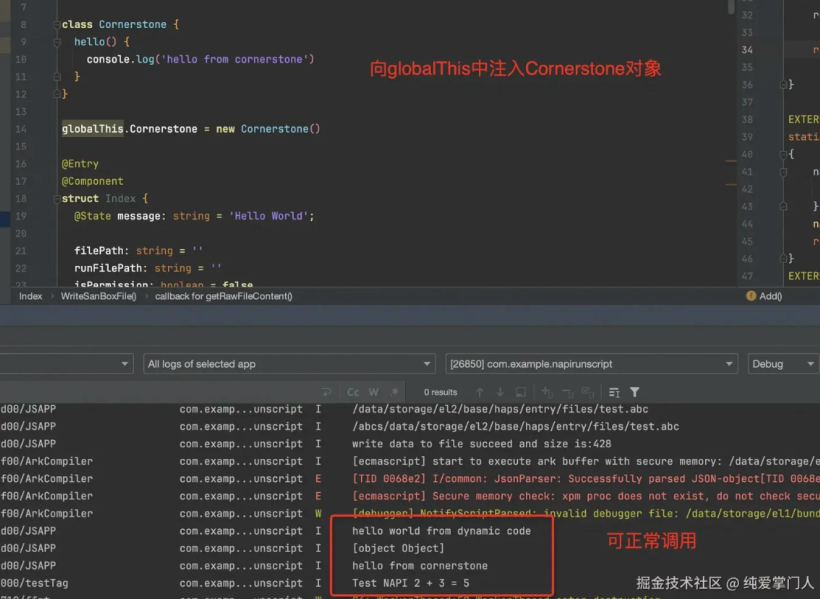Click the NotifyScriptParsed warning log line
This screenshot has height=599, width=820.
coord(586,513)
